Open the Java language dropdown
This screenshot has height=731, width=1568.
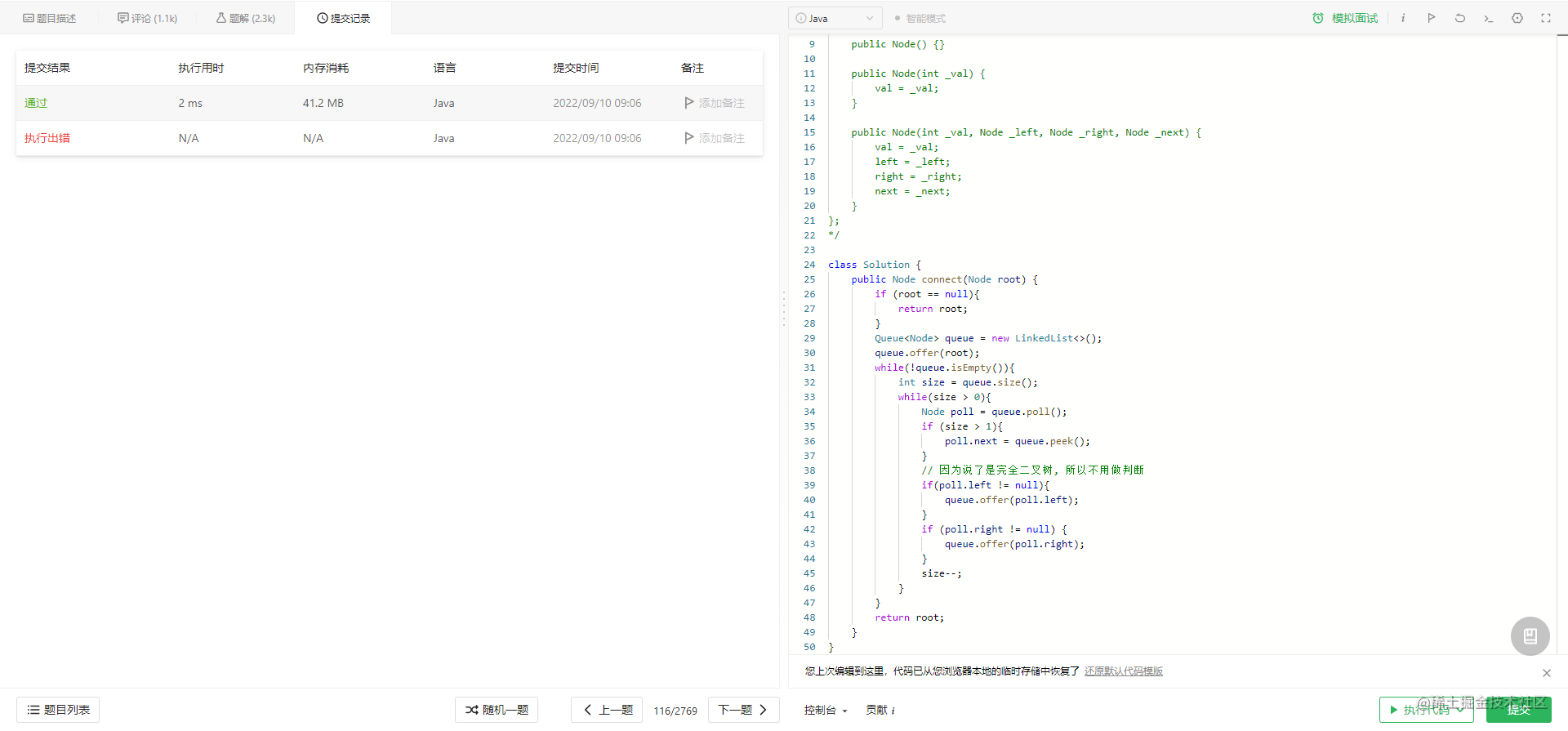(x=835, y=18)
